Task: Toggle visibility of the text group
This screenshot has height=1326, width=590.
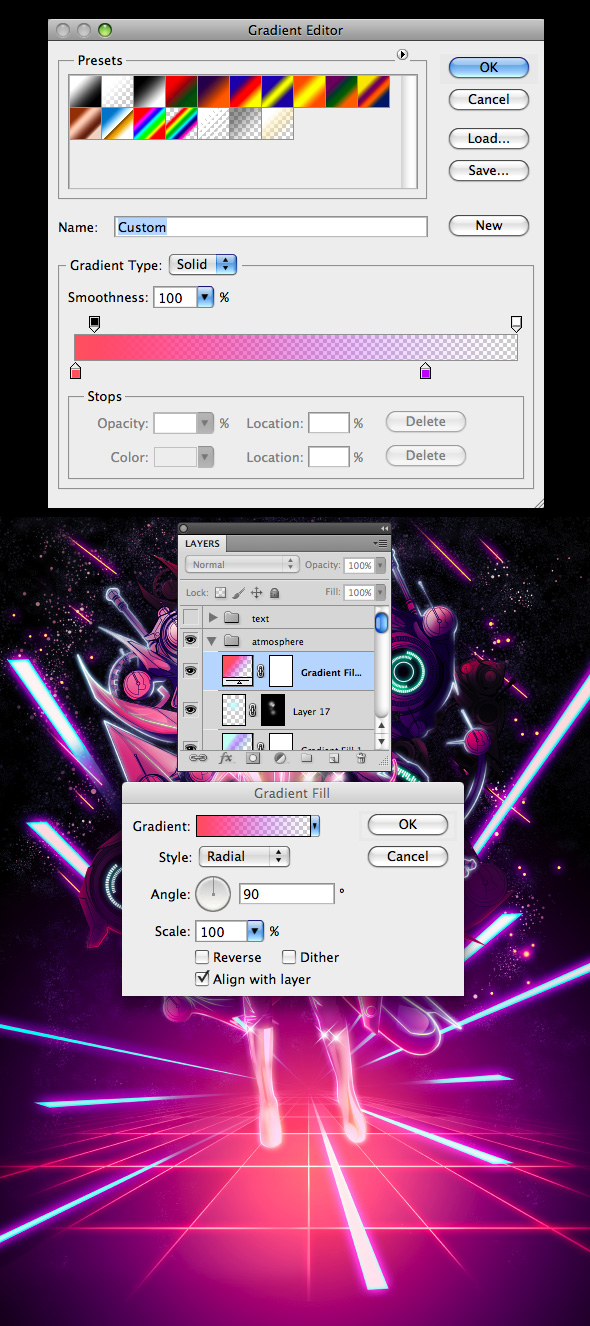Action: tap(190, 618)
